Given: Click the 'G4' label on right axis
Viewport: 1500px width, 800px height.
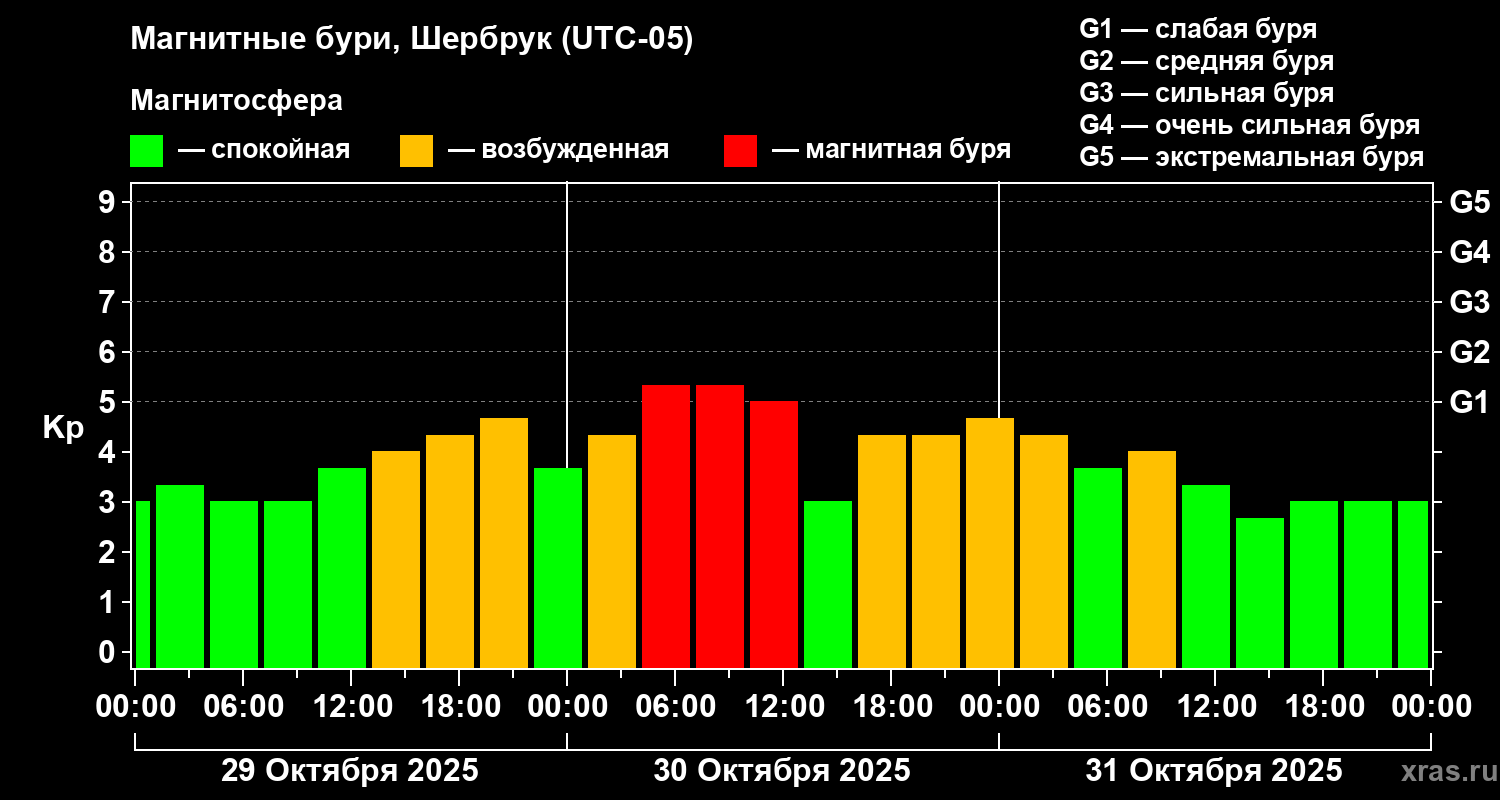Looking at the screenshot, I should (1469, 252).
